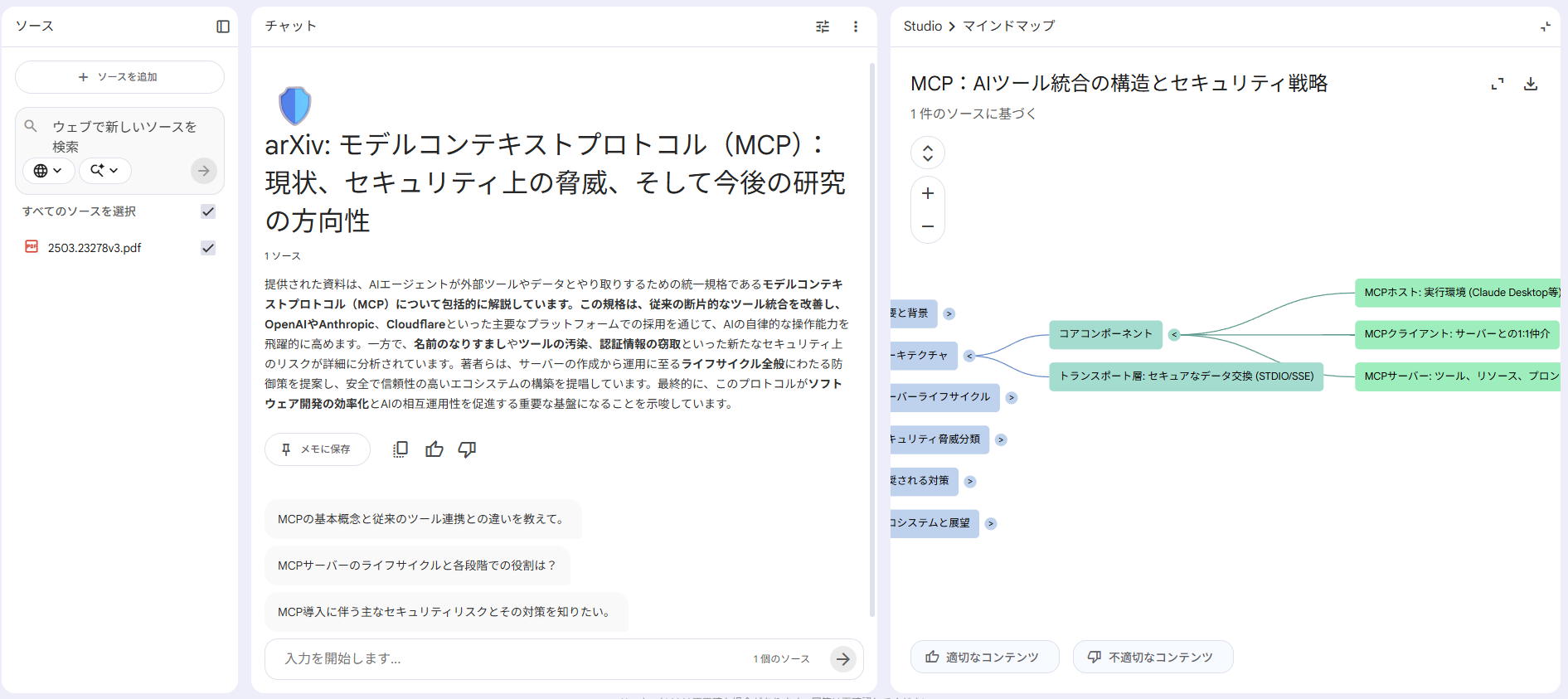This screenshot has height=699, width=1568.
Task: Collapse the コアコンポーネント node
Action: 1174,335
